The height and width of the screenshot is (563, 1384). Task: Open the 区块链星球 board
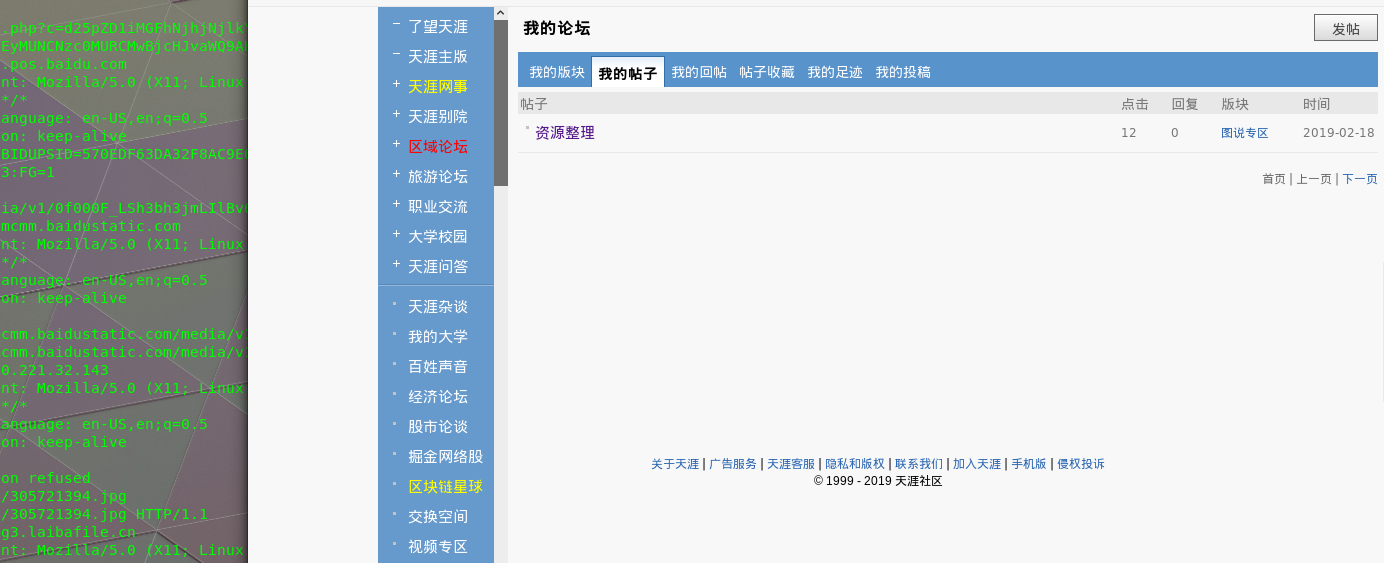[x=446, y=487]
